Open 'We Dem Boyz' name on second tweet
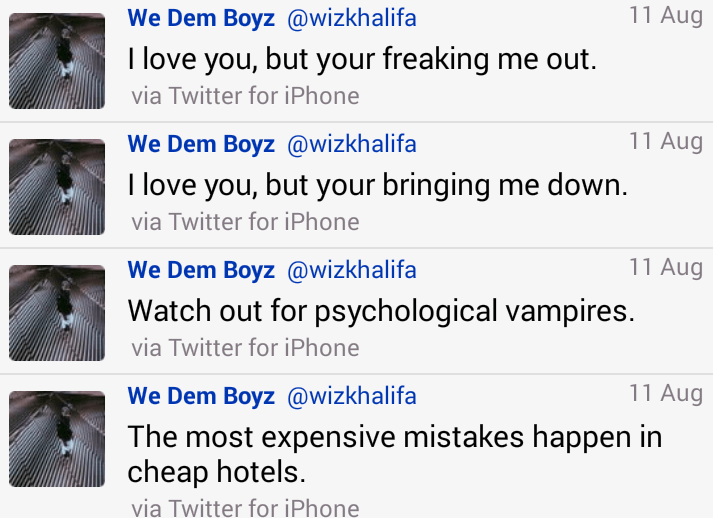Screen dimensions: 713x518 [201, 145]
